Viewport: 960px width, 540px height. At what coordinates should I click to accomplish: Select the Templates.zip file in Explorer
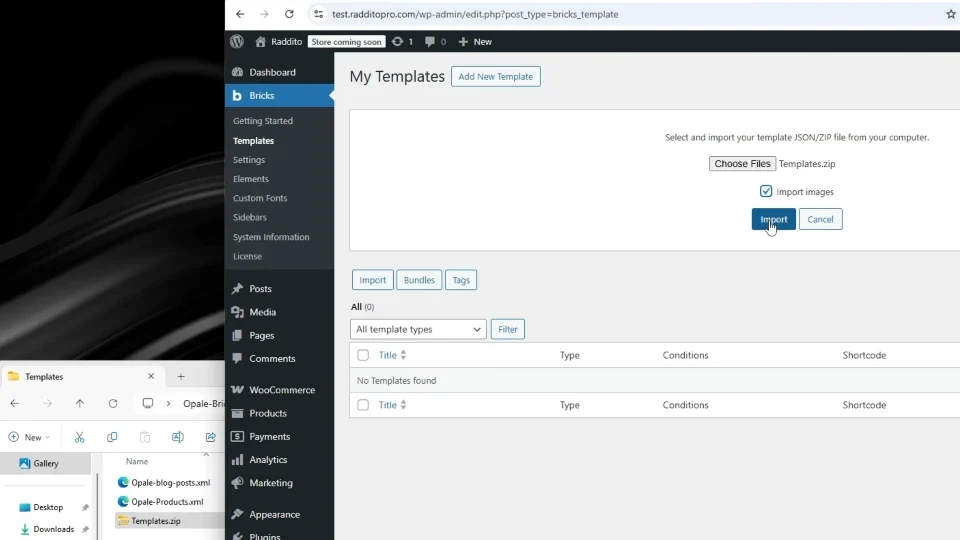(156, 521)
